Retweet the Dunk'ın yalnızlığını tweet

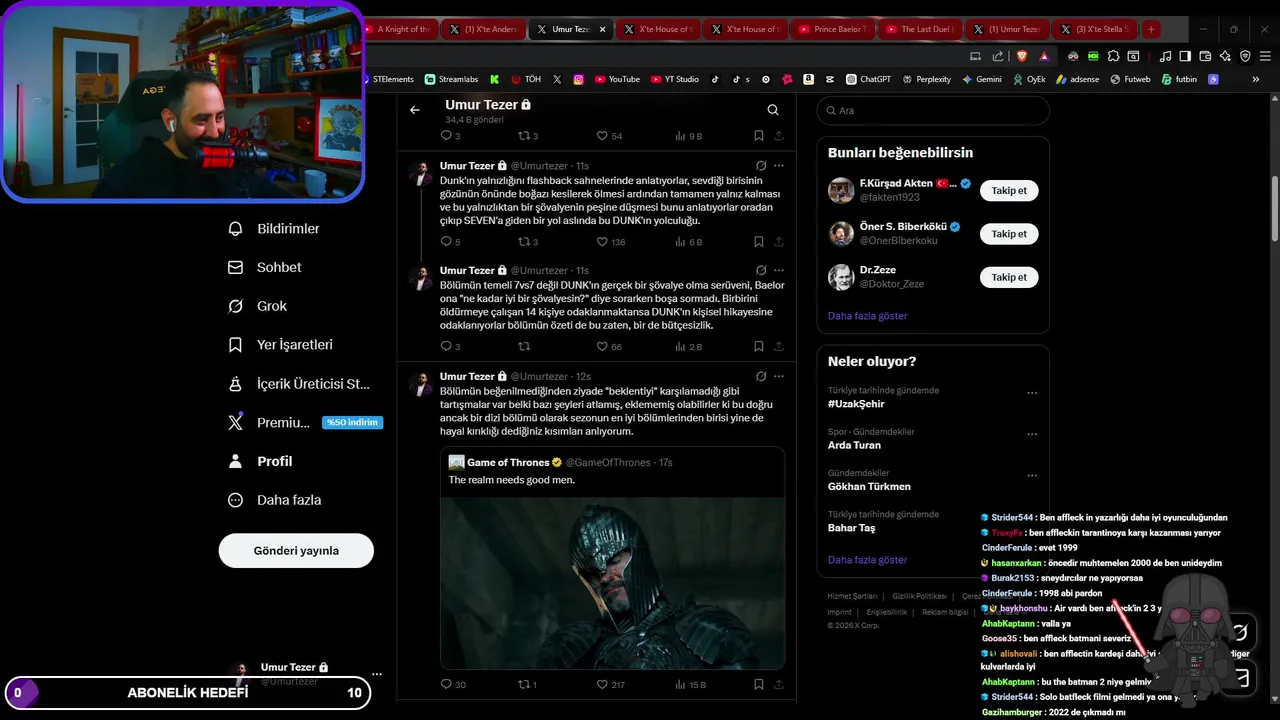[528, 242]
